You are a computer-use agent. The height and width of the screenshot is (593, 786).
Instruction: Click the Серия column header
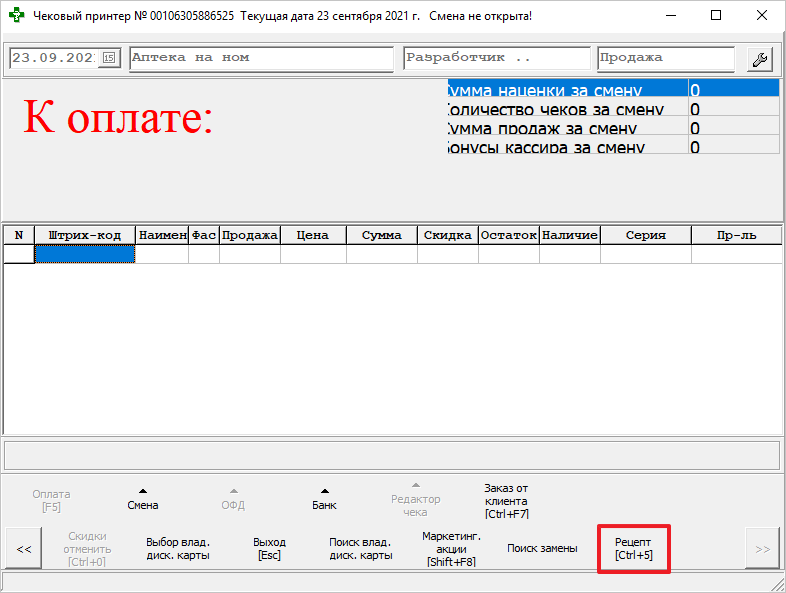[x=645, y=235]
